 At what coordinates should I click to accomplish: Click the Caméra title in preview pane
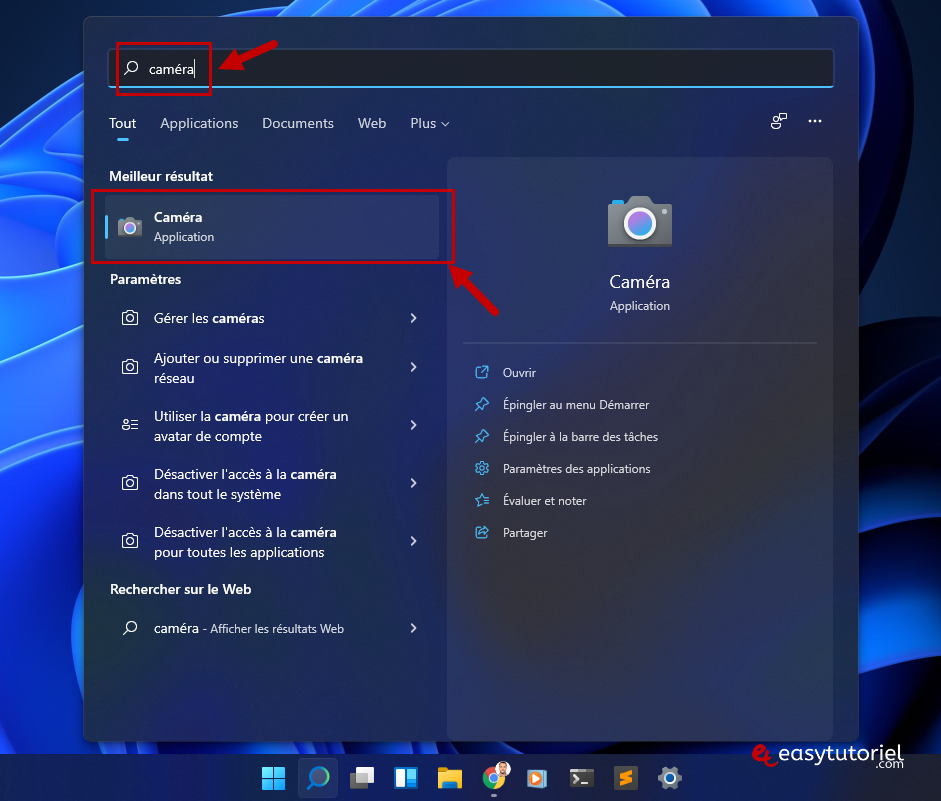tap(640, 282)
